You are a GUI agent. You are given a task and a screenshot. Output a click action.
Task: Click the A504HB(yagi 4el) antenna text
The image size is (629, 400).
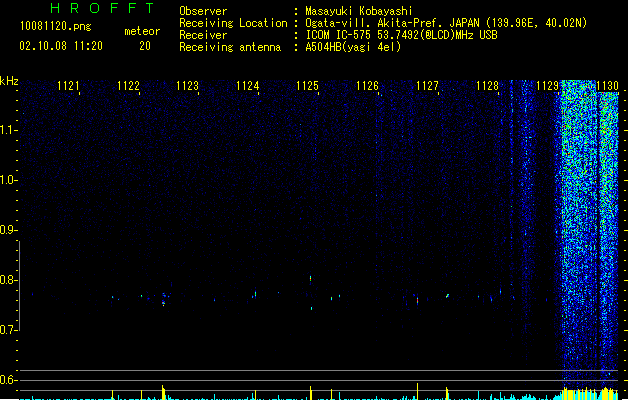[353, 47]
